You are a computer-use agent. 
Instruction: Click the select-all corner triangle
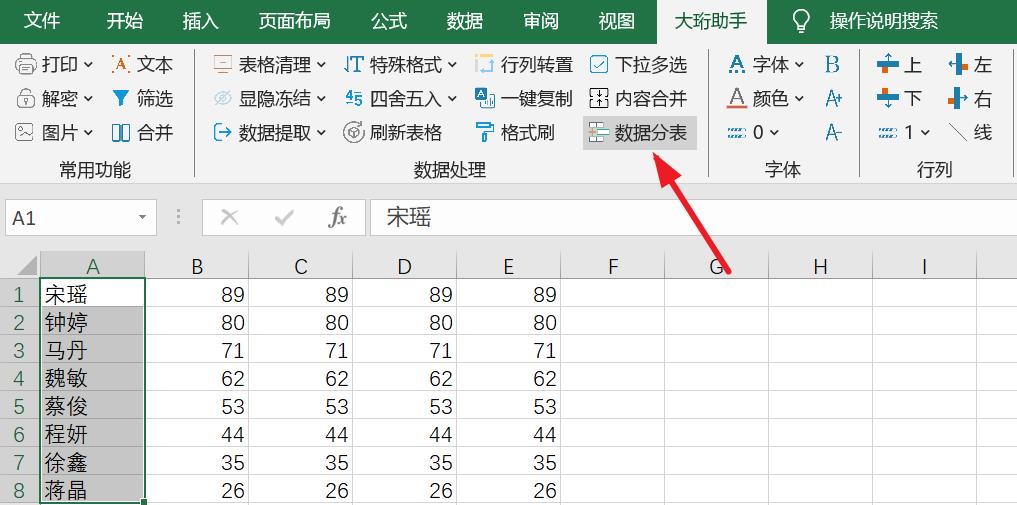pos(26,265)
